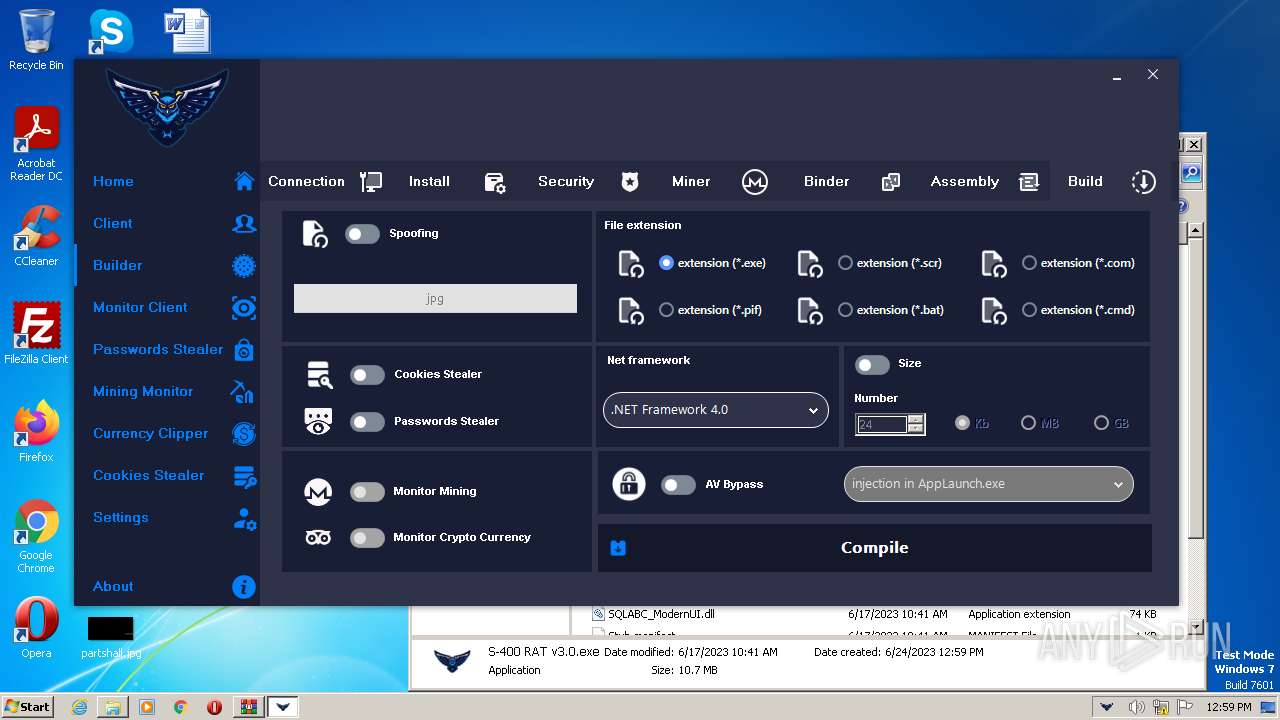Select the extension (*.com) radio button
Image resolution: width=1280 pixels, height=720 pixels.
coord(1029,263)
